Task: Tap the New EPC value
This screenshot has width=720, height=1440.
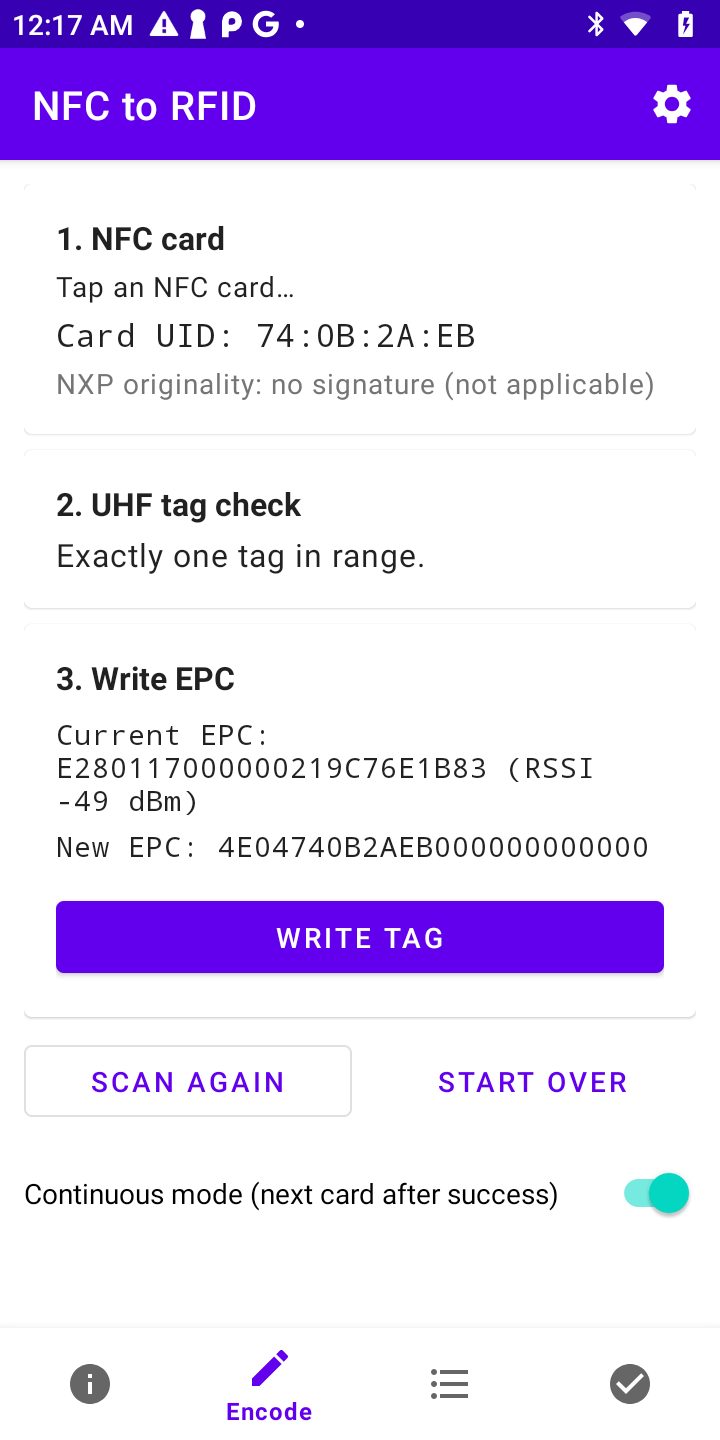Action: coord(352,848)
